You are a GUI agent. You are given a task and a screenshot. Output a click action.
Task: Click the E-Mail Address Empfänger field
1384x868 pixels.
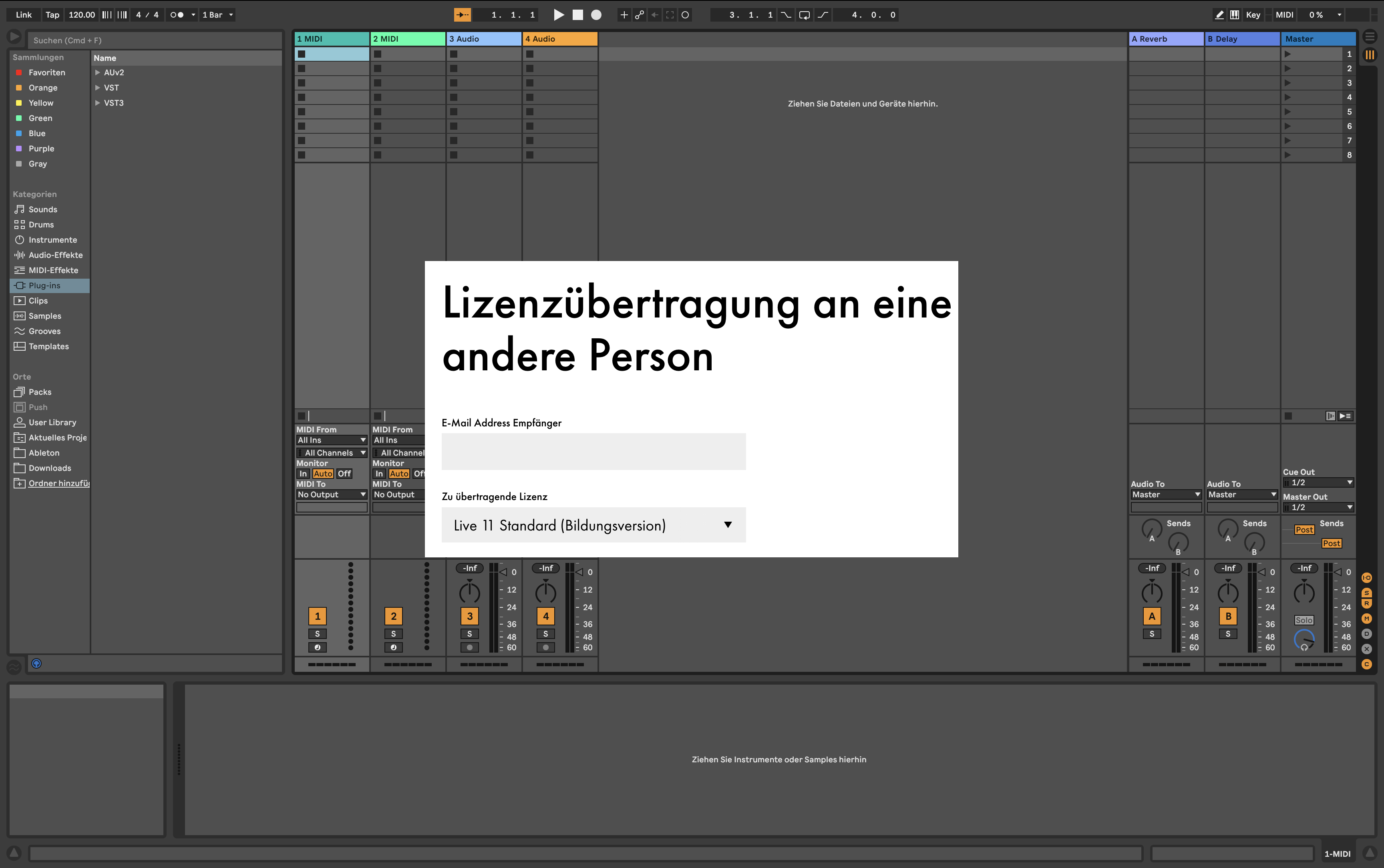(593, 451)
